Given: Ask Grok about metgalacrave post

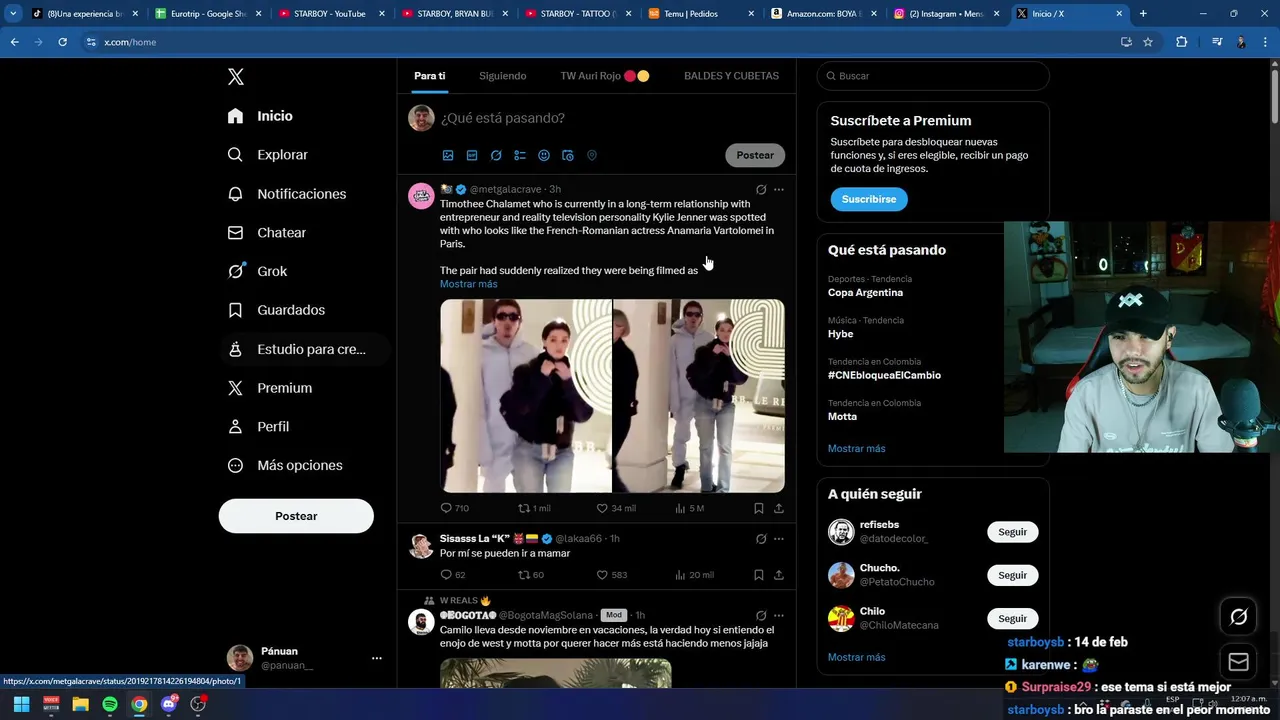Looking at the screenshot, I should (761, 189).
